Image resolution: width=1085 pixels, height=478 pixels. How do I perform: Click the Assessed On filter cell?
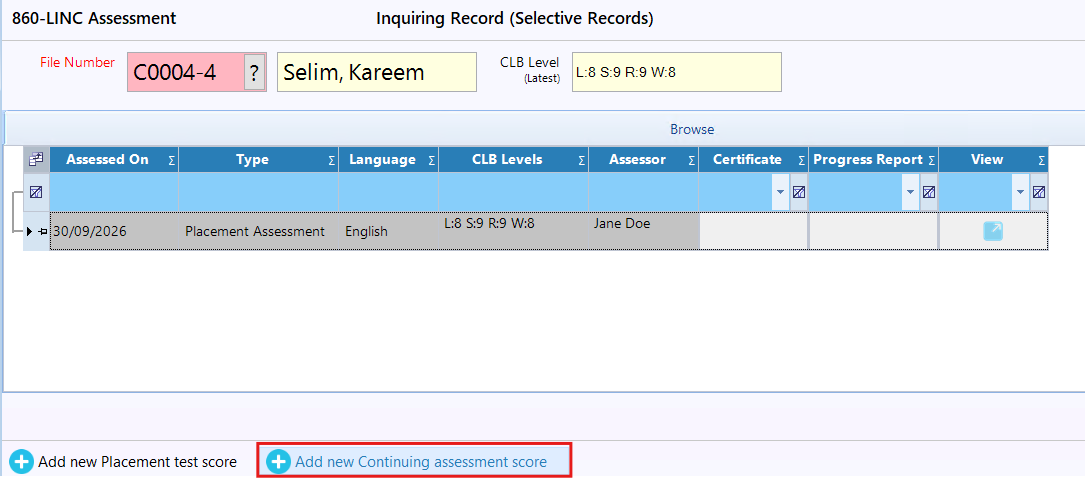[114, 192]
